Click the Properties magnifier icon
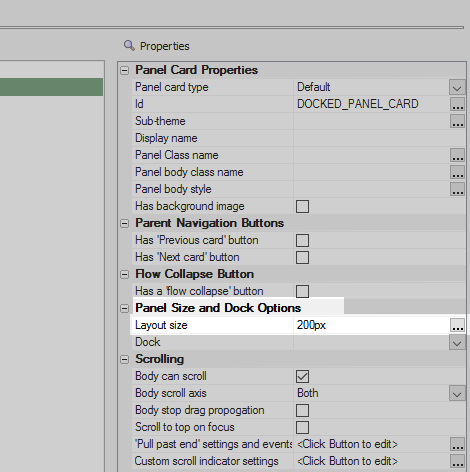Screen dimensions: 470x472 (129, 46)
